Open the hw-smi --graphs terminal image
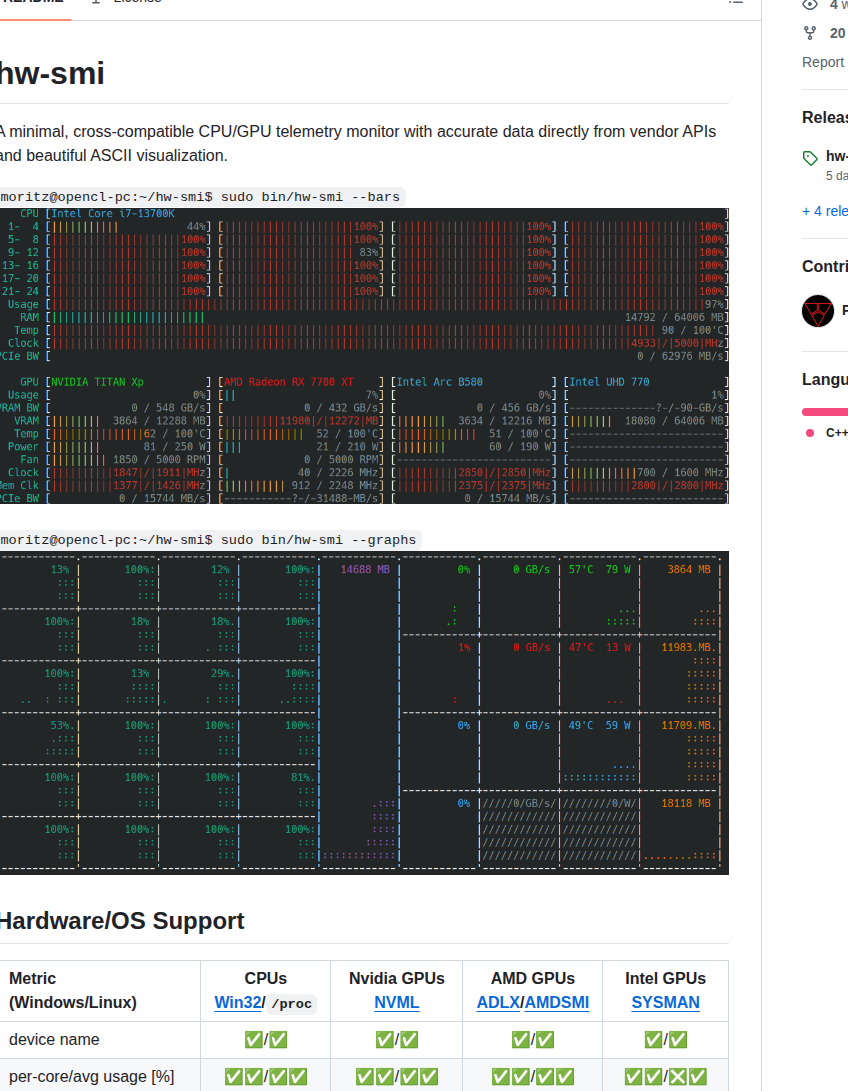848x1091 pixels. point(364,712)
